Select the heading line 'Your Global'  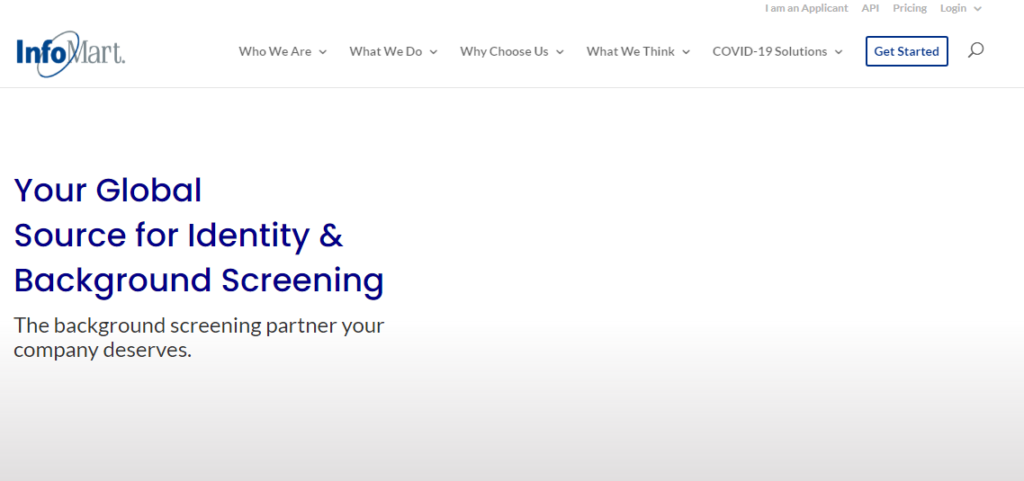pyautogui.click(x=108, y=191)
